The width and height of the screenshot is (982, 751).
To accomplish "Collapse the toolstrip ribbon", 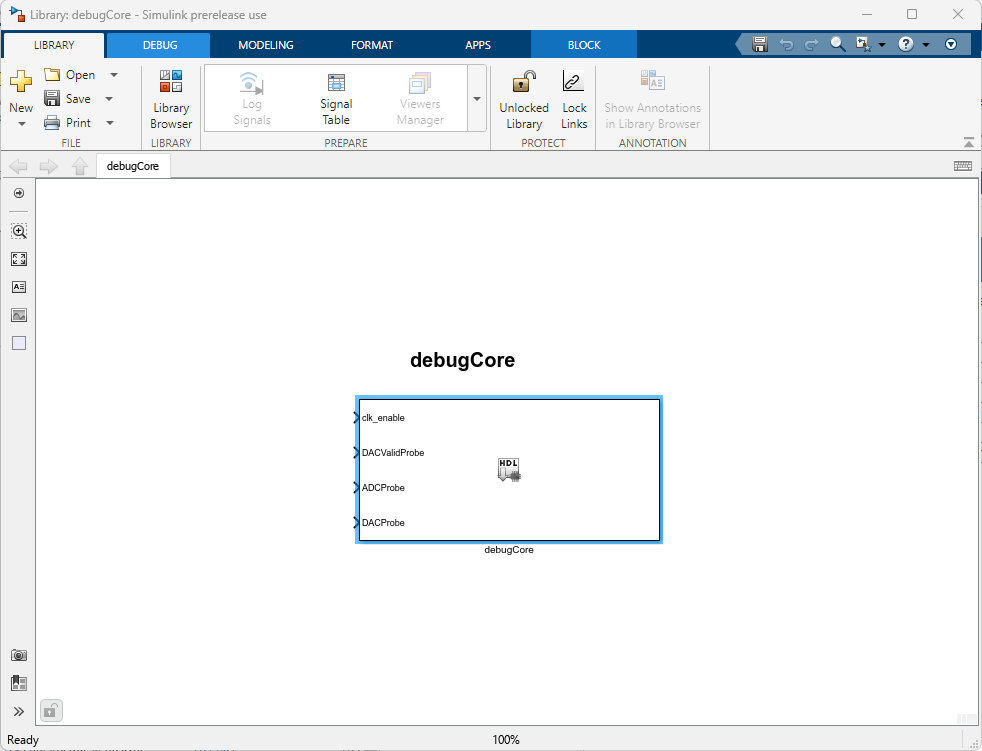I will [969, 143].
